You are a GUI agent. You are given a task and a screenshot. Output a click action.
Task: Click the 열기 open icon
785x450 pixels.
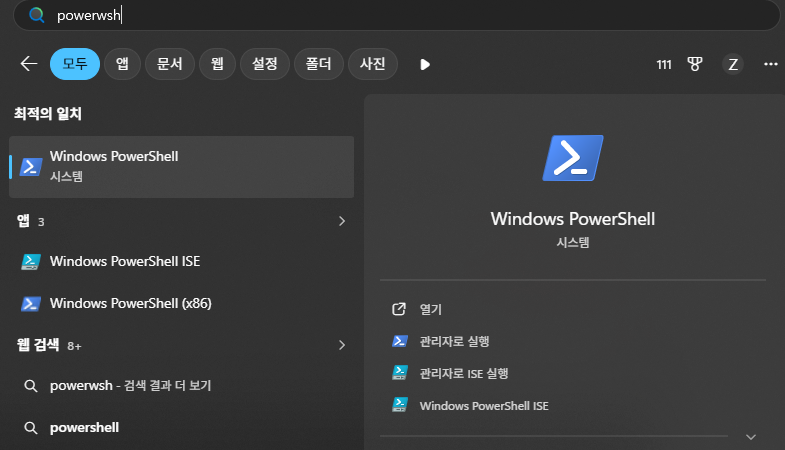(x=400, y=309)
